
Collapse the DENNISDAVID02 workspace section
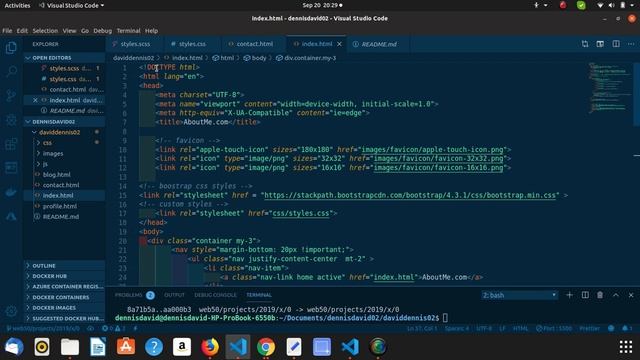click(64, 122)
